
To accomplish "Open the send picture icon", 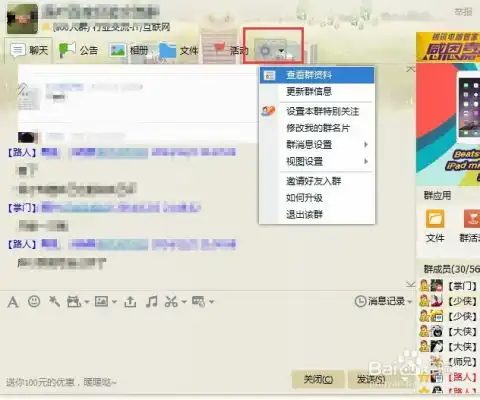I will click(x=101, y=301).
